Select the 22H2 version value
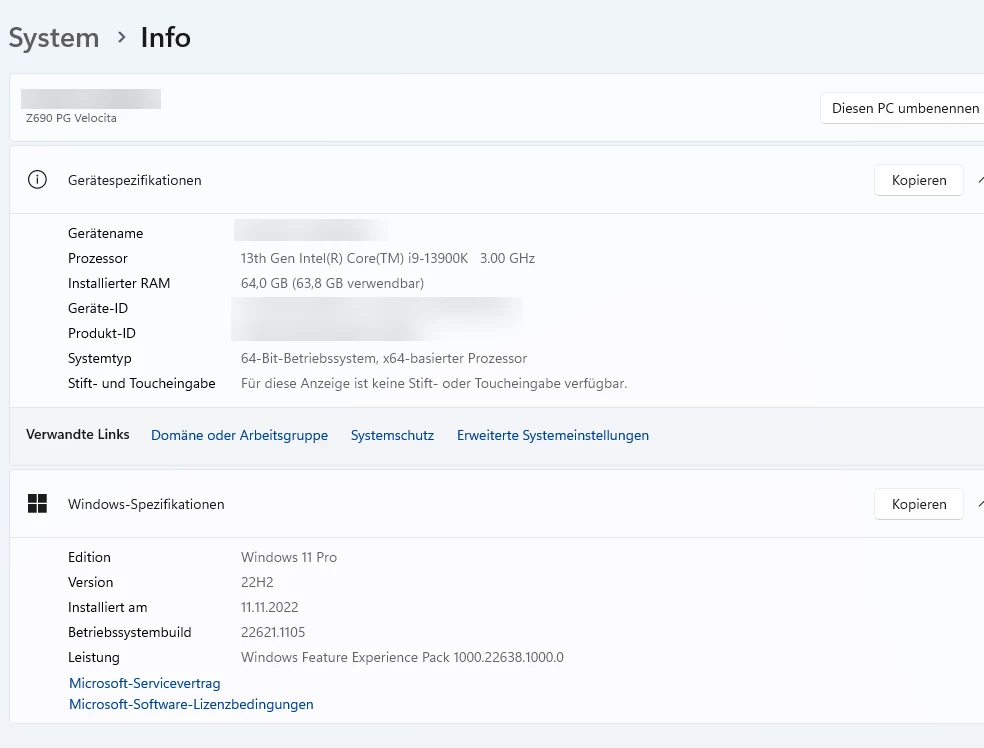The image size is (984, 748). coord(257,582)
